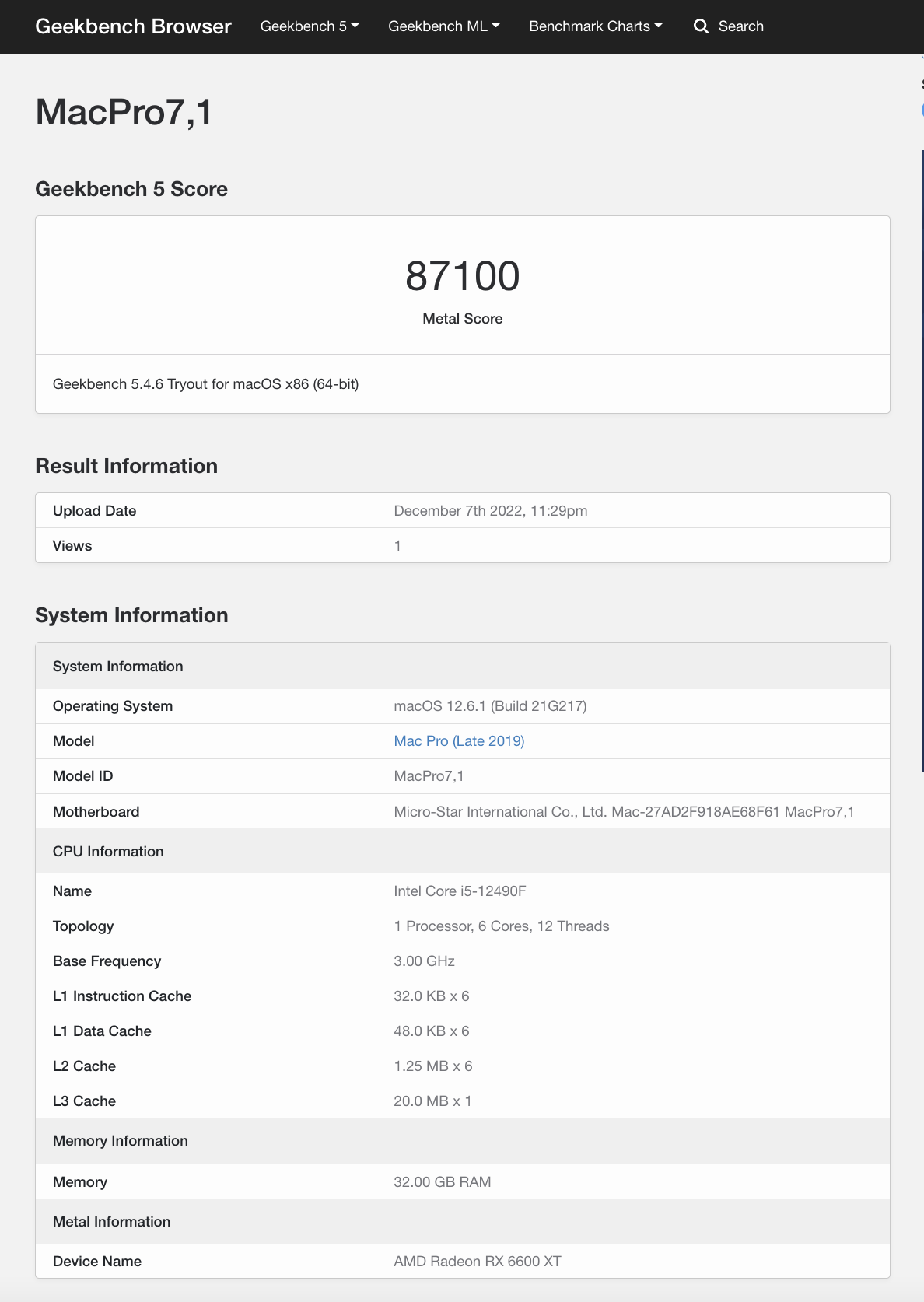Click the L3 Cache value 20.0 MB
This screenshot has height=1302, width=924.
tap(432, 1101)
